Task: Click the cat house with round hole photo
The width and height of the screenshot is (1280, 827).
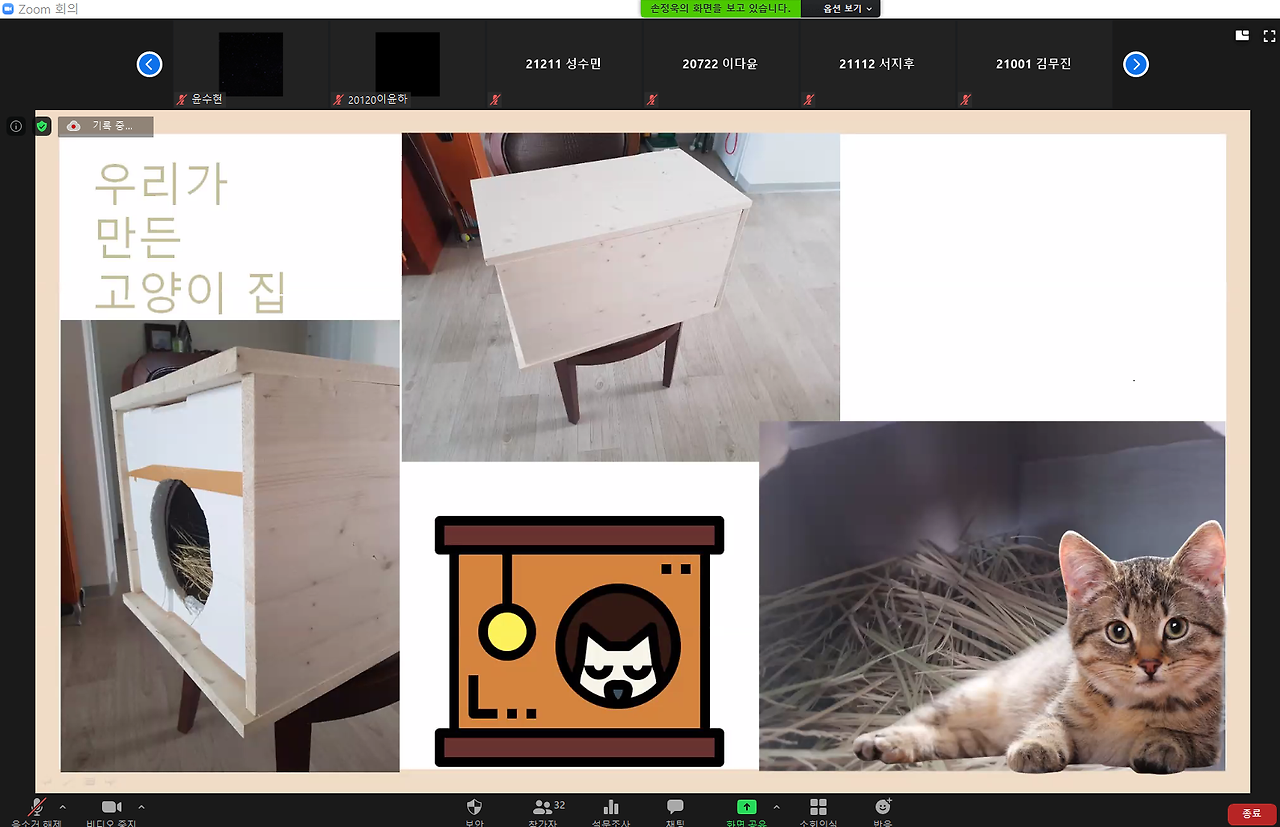Action: click(230, 546)
